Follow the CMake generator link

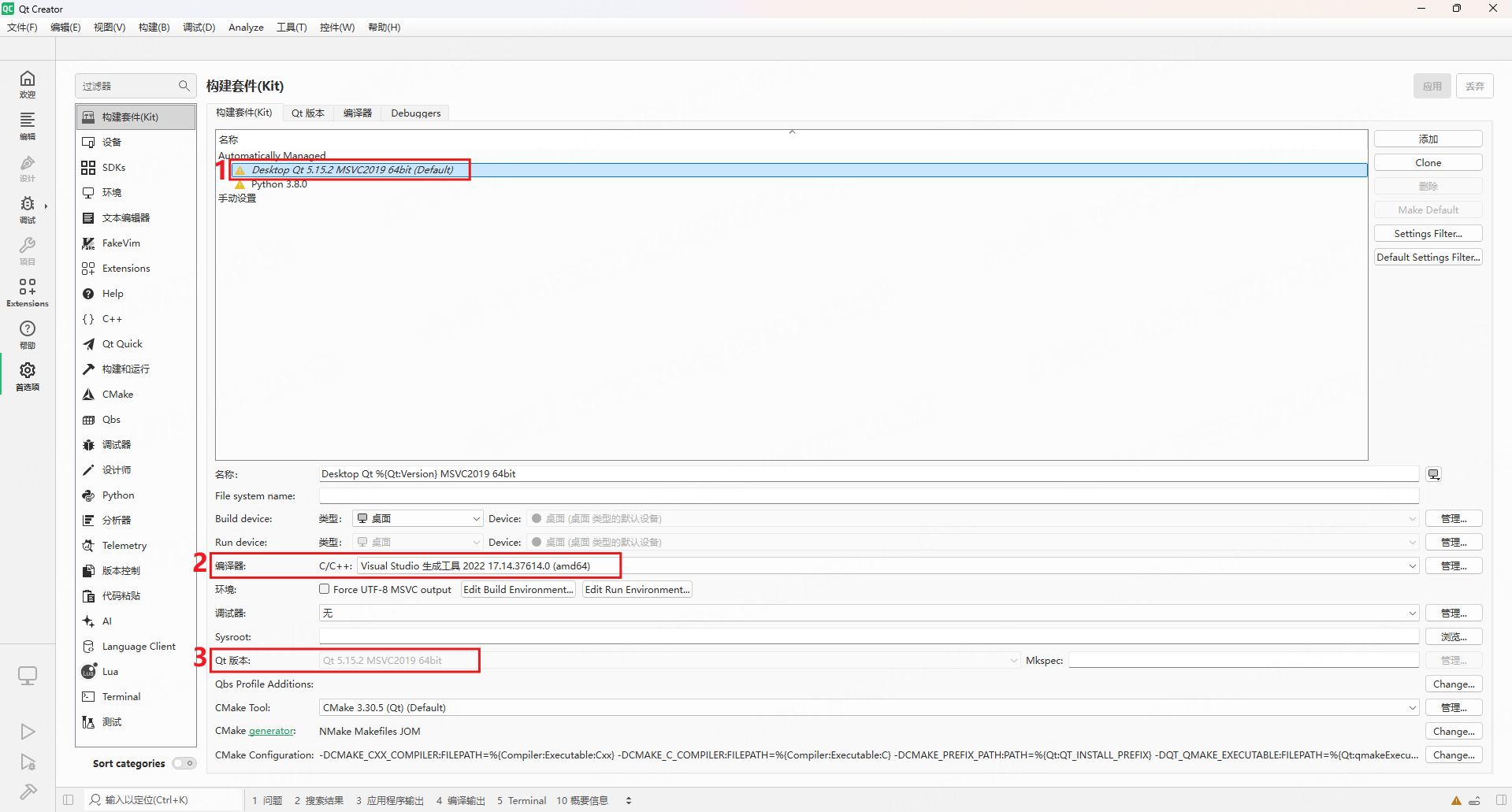(x=271, y=732)
